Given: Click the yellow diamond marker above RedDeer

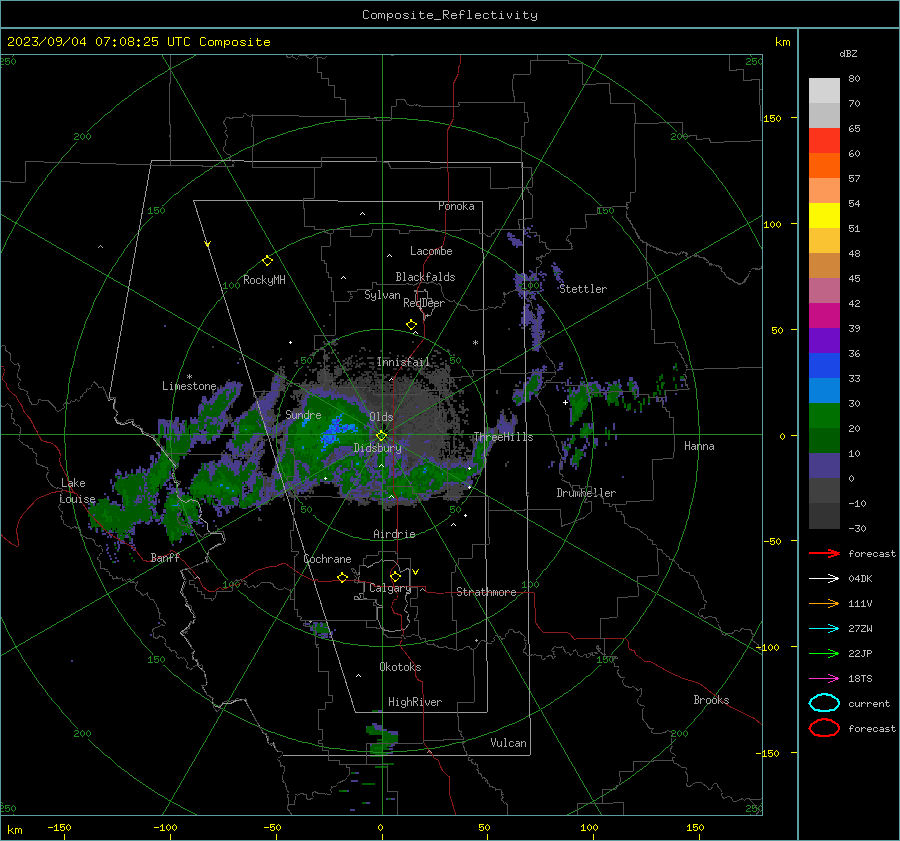Looking at the screenshot, I should (x=411, y=324).
